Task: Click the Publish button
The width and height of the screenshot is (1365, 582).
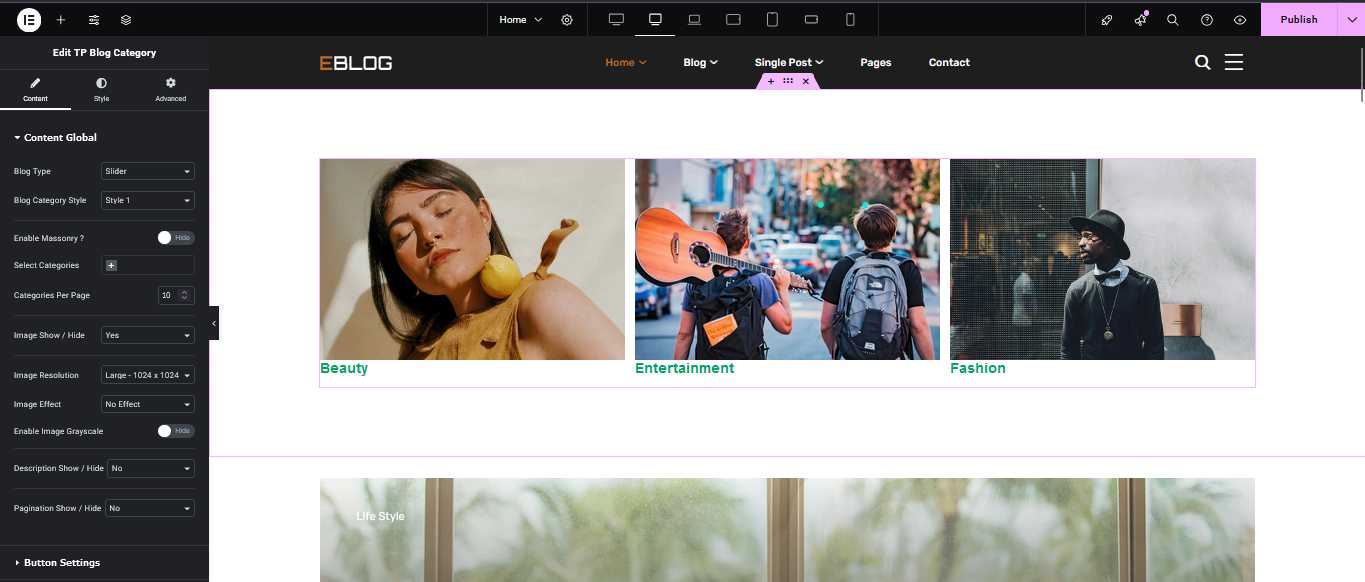Action: tap(1298, 19)
